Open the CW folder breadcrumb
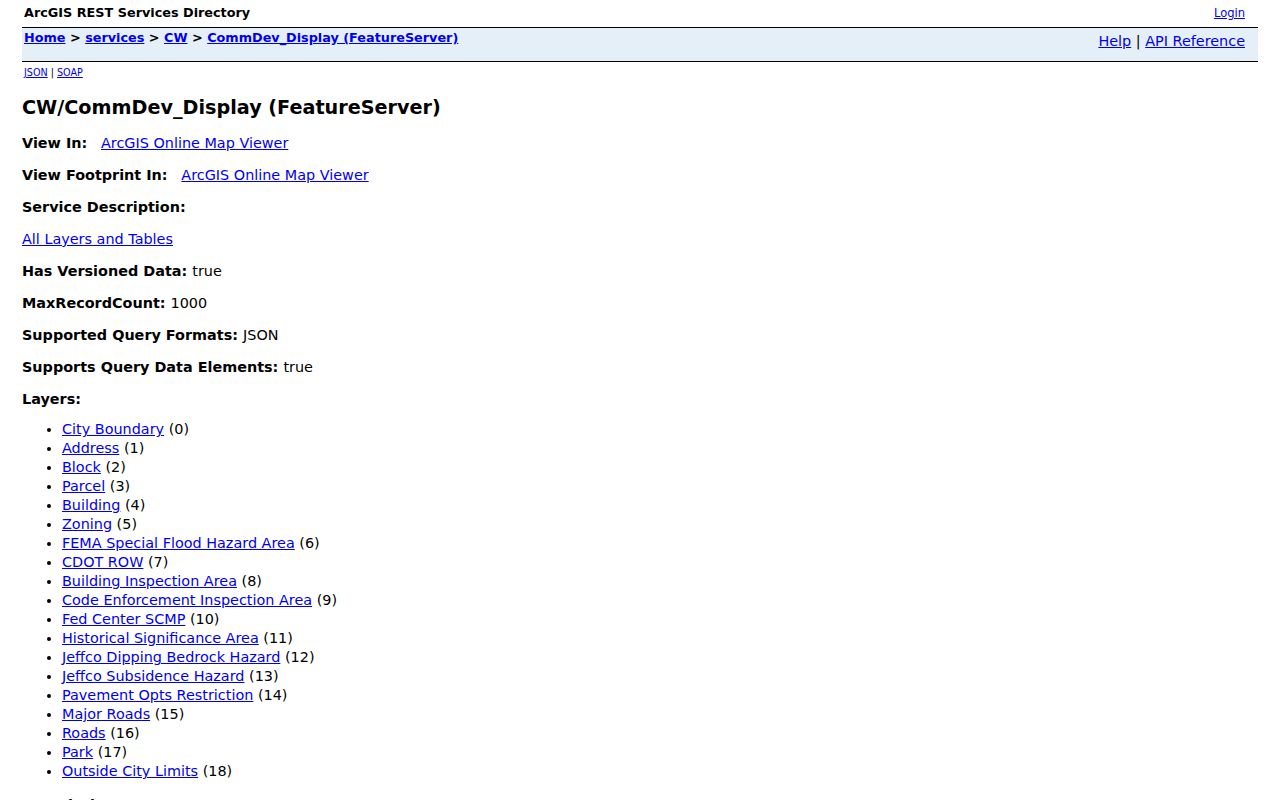 [175, 38]
